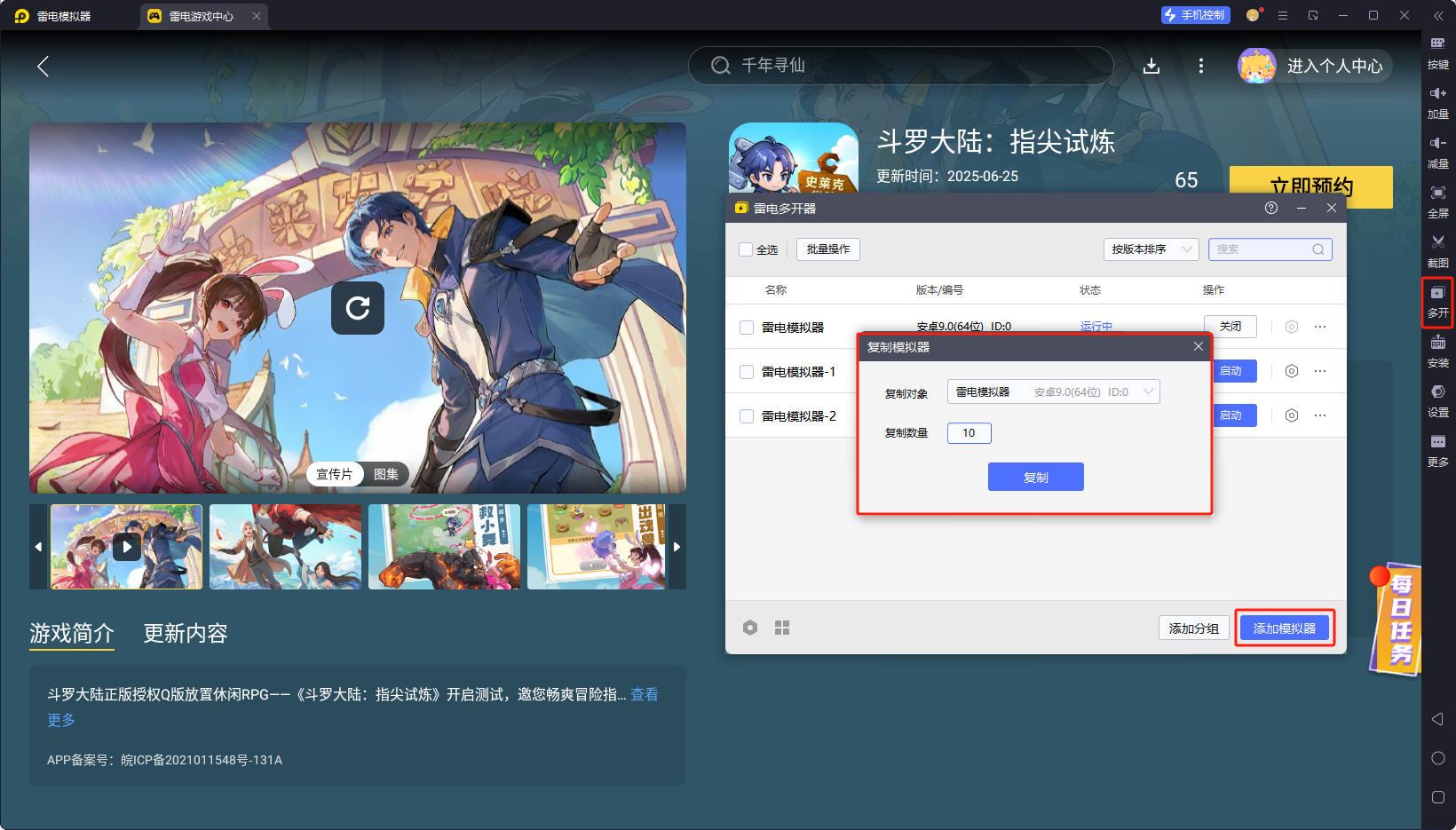Close the 复制模拟器 dialog

point(1199,346)
